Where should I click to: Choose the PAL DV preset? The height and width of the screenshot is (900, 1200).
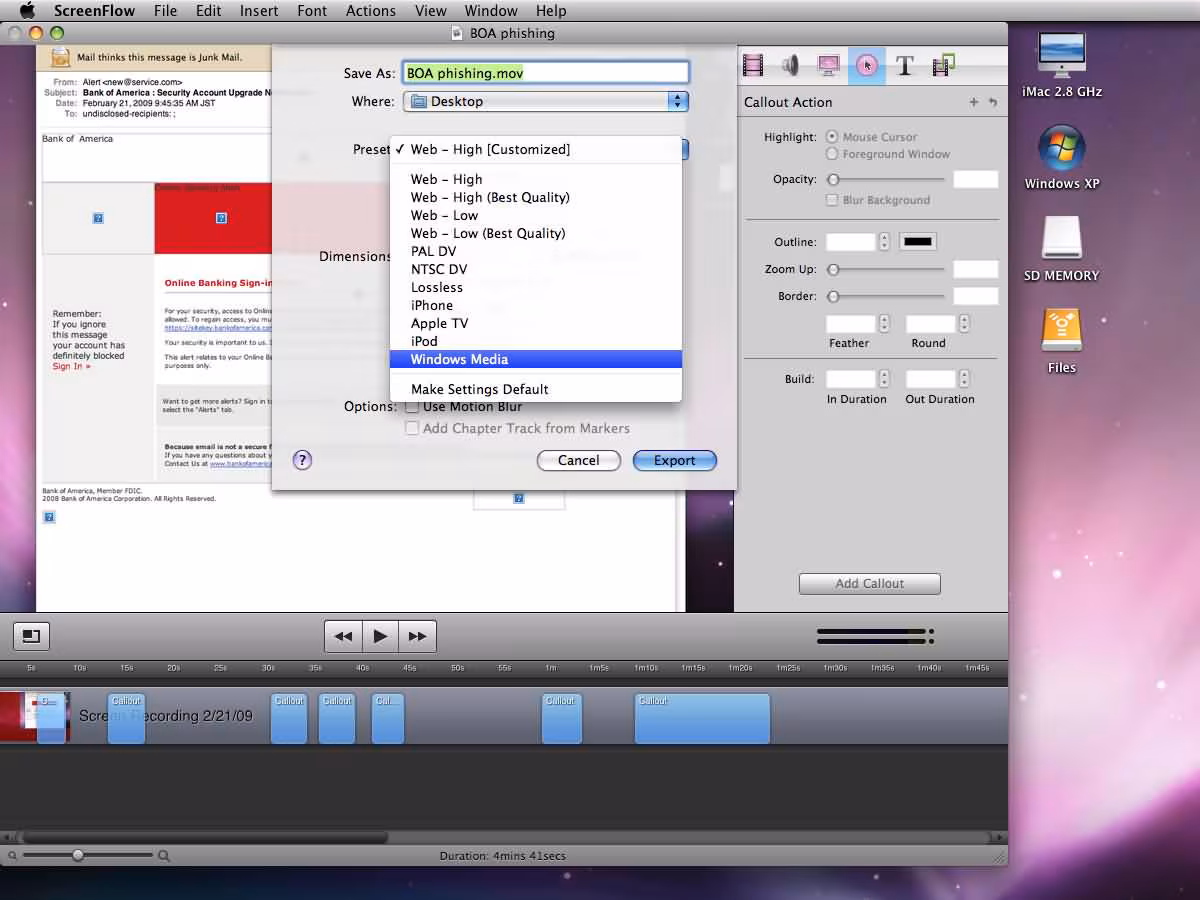[536, 251]
